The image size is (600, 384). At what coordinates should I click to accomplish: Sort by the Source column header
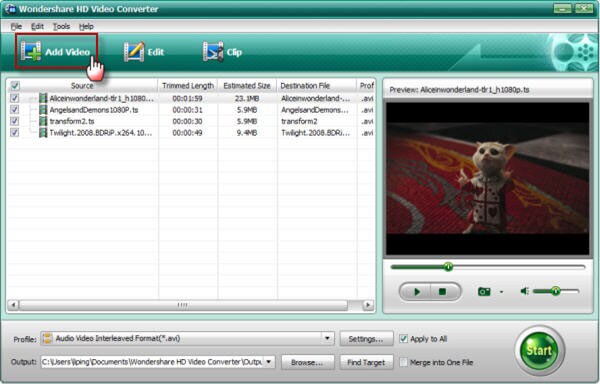point(82,85)
